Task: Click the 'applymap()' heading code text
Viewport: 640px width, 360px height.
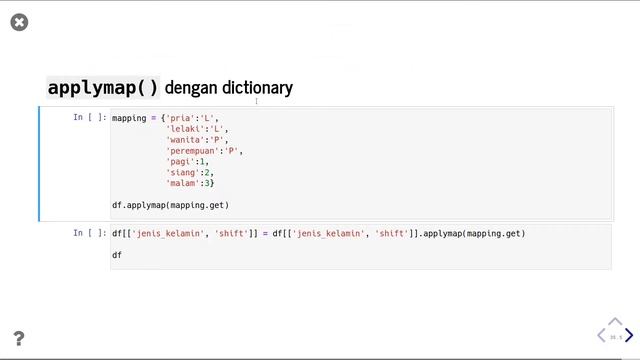Action: (x=103, y=88)
